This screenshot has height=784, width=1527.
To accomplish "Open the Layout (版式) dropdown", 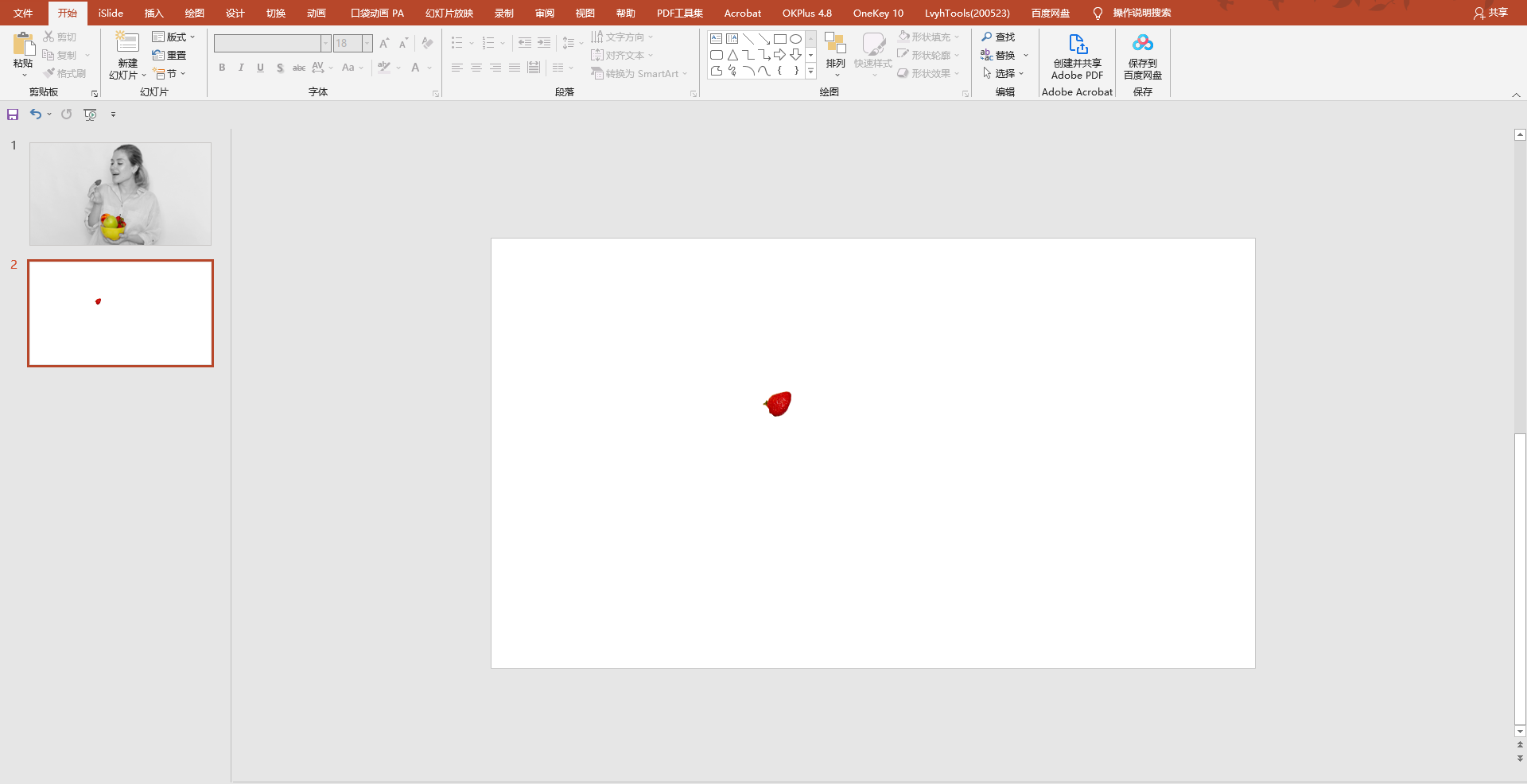I will pyautogui.click(x=173, y=37).
